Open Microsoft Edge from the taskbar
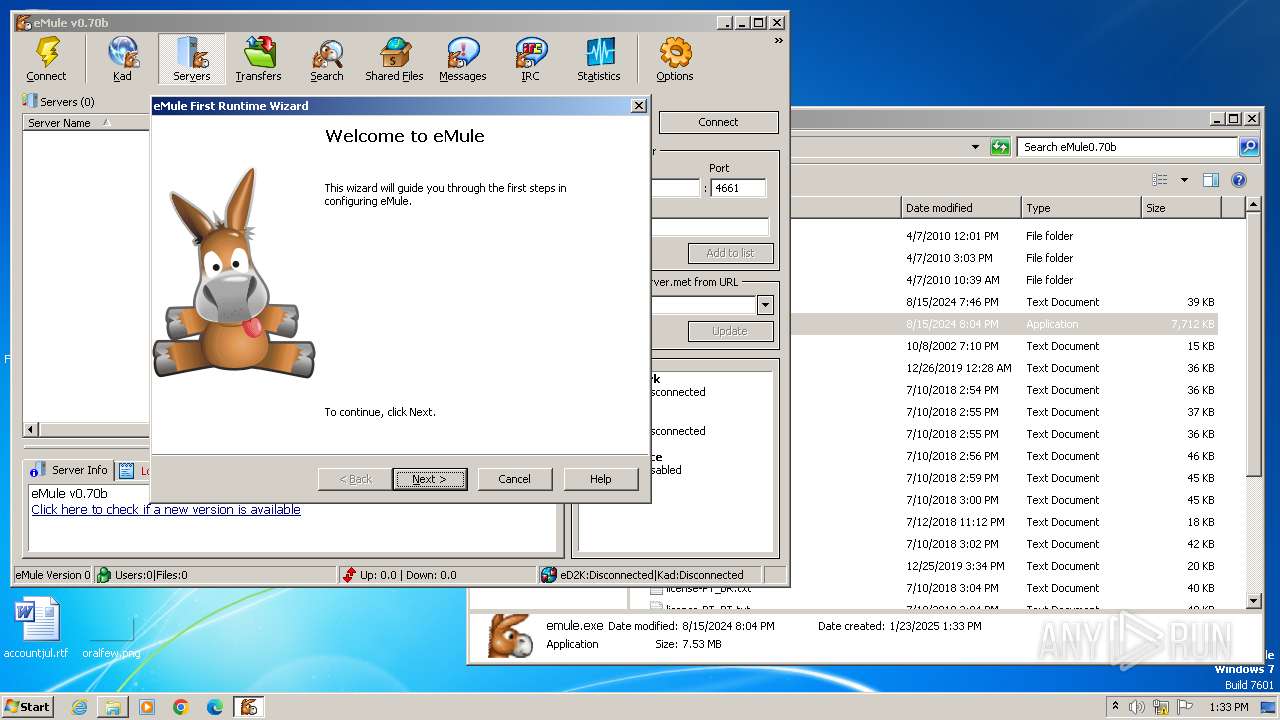The height and width of the screenshot is (720, 1280). 215,707
